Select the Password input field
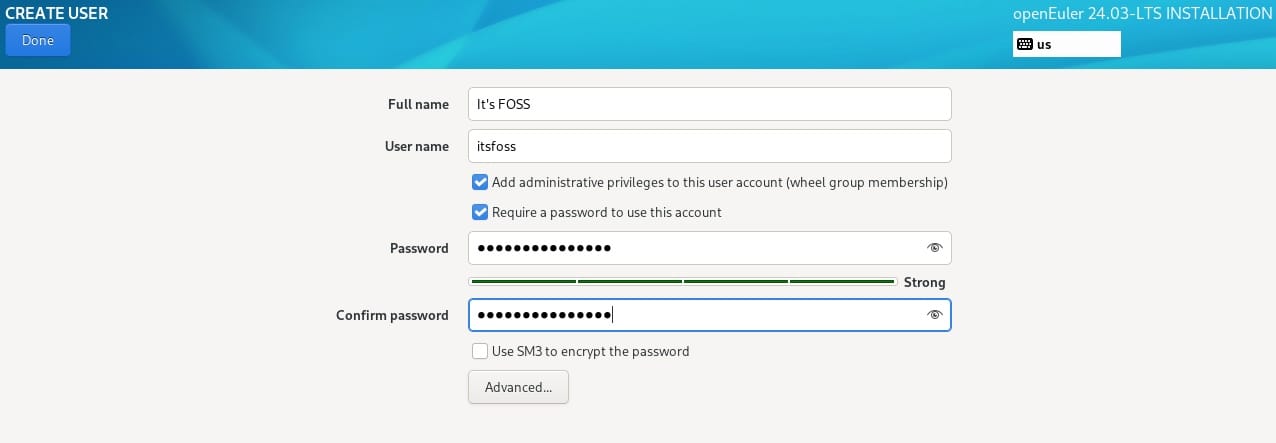This screenshot has height=443, width=1276. click(690, 248)
